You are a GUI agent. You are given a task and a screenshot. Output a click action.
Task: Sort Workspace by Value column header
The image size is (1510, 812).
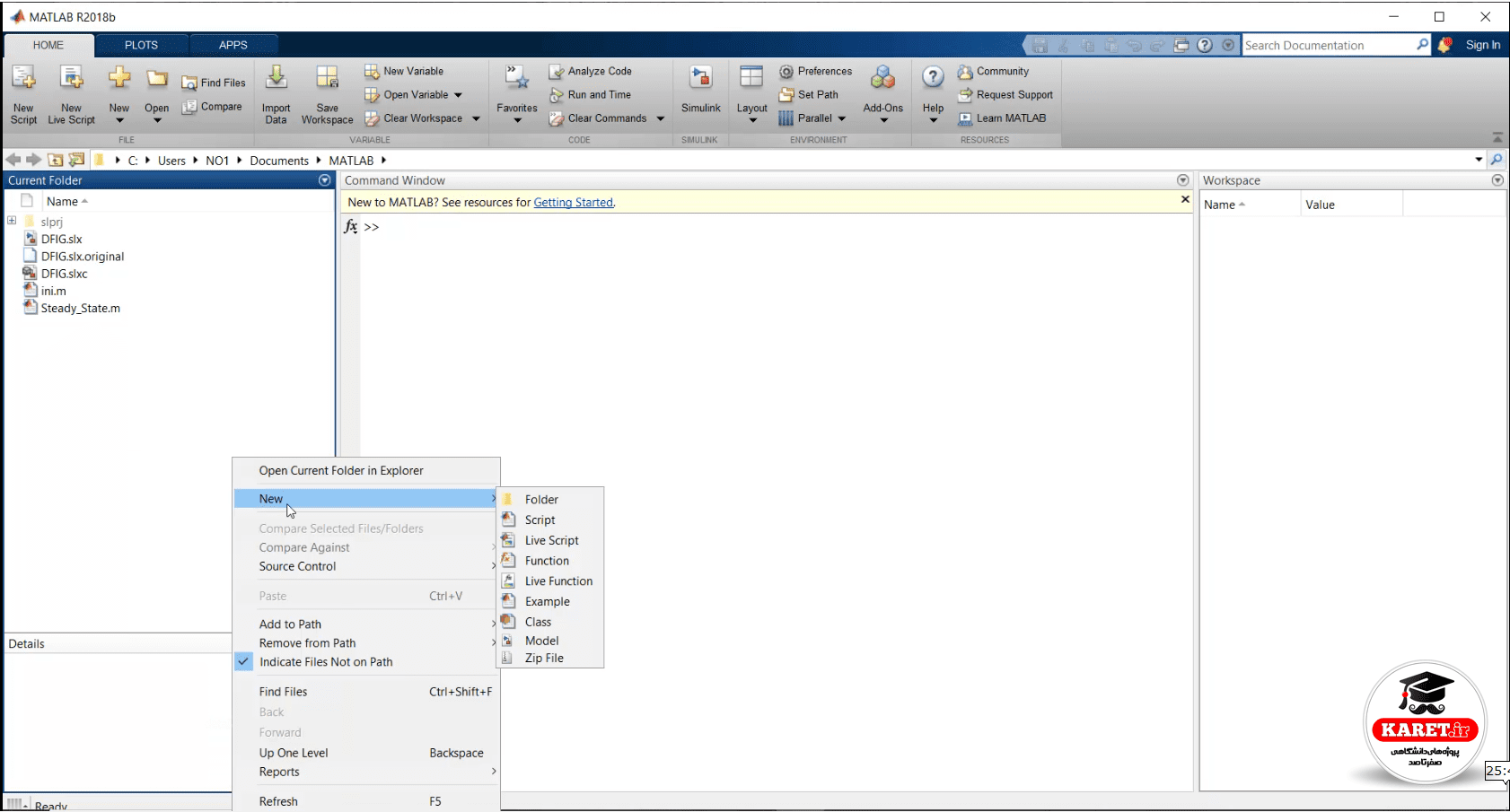click(1351, 205)
